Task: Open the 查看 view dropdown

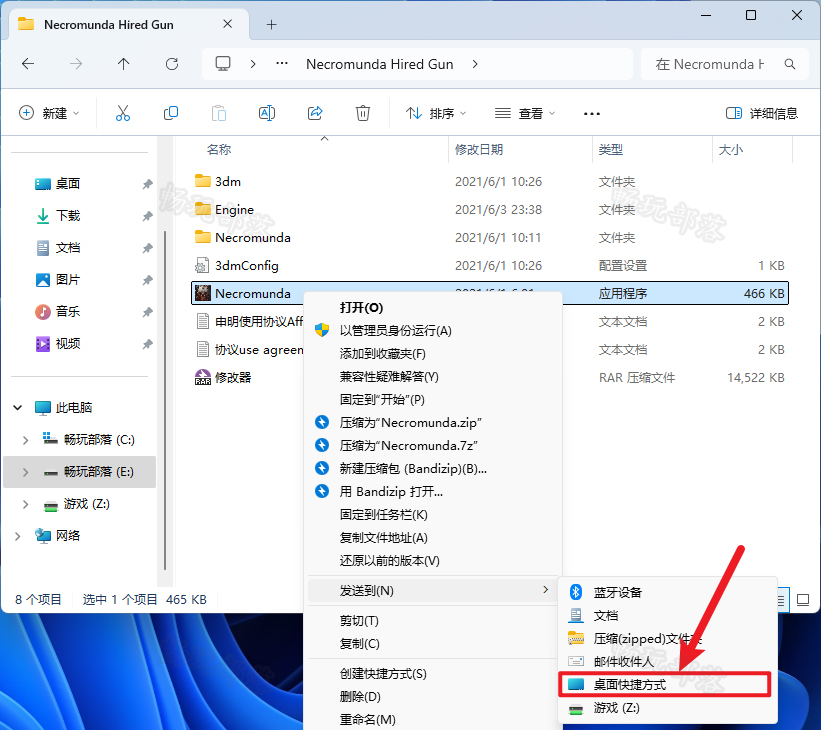Action: click(525, 113)
